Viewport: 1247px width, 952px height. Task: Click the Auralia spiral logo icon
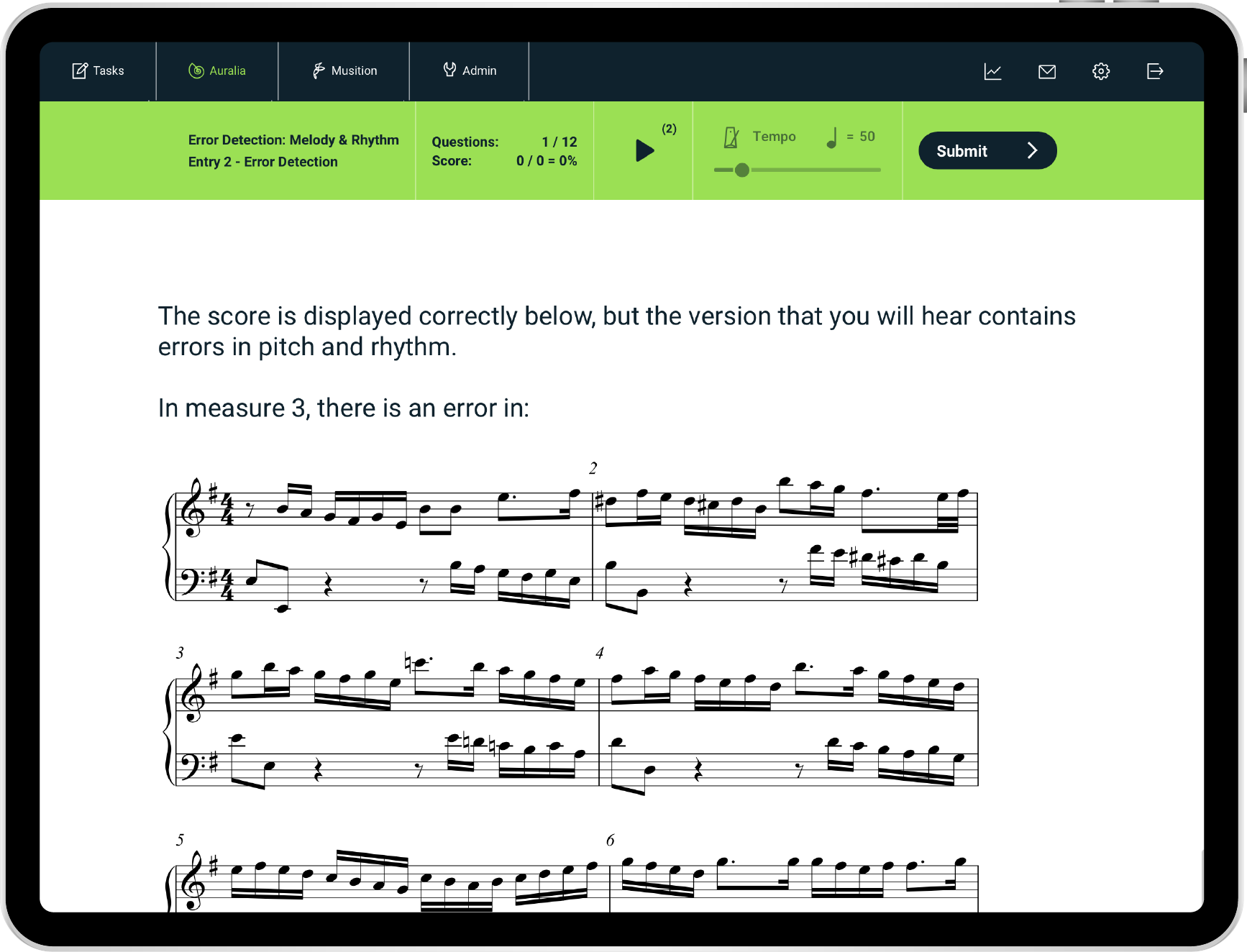coord(196,70)
